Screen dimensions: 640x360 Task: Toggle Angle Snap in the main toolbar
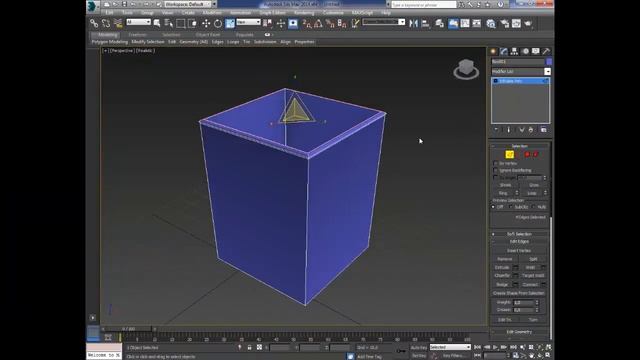point(318,23)
